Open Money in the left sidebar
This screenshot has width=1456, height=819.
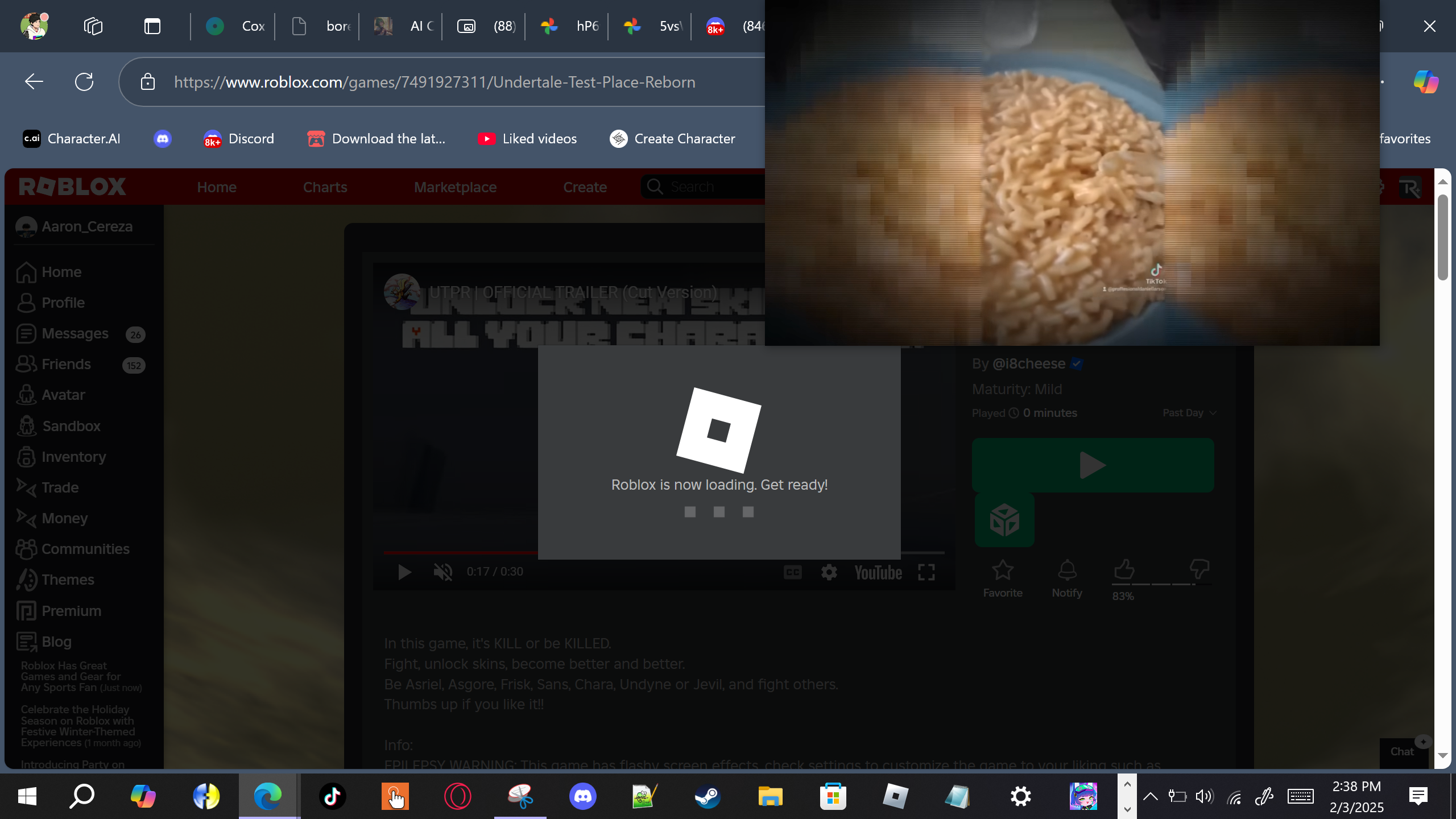(x=52, y=519)
